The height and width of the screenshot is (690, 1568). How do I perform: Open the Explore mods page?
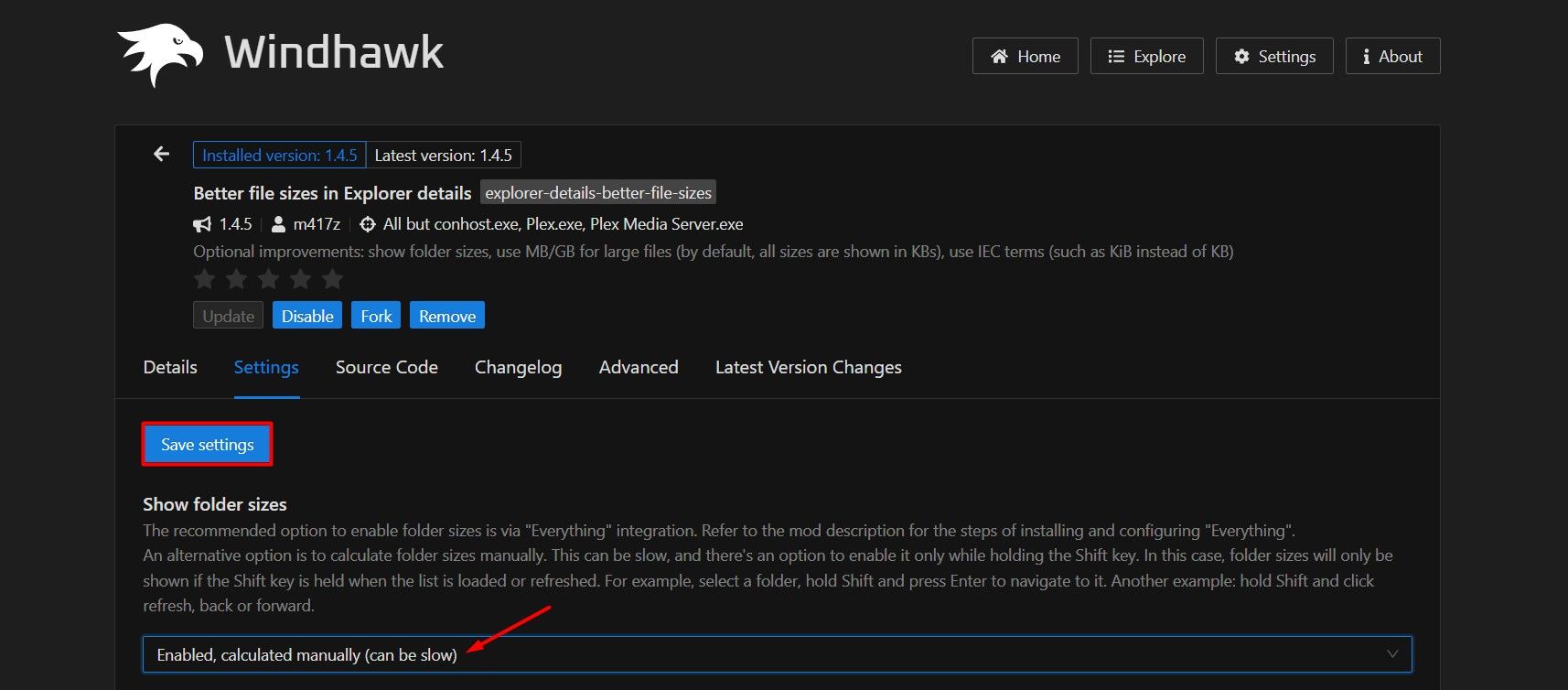(1147, 56)
